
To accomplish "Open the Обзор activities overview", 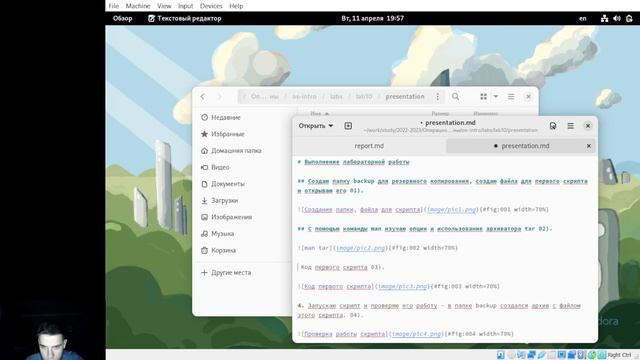I will [122, 18].
